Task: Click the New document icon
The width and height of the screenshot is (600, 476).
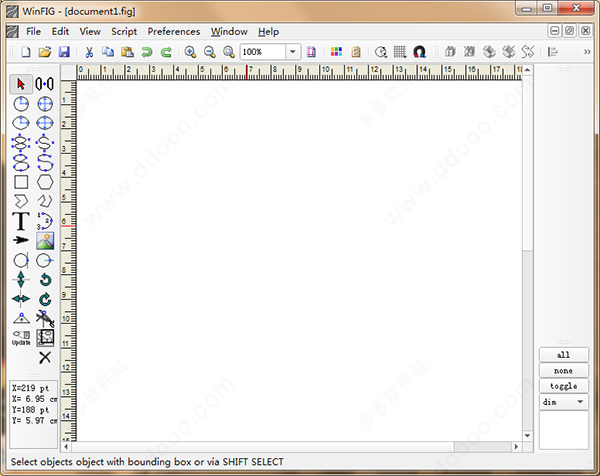Action: coord(26,52)
